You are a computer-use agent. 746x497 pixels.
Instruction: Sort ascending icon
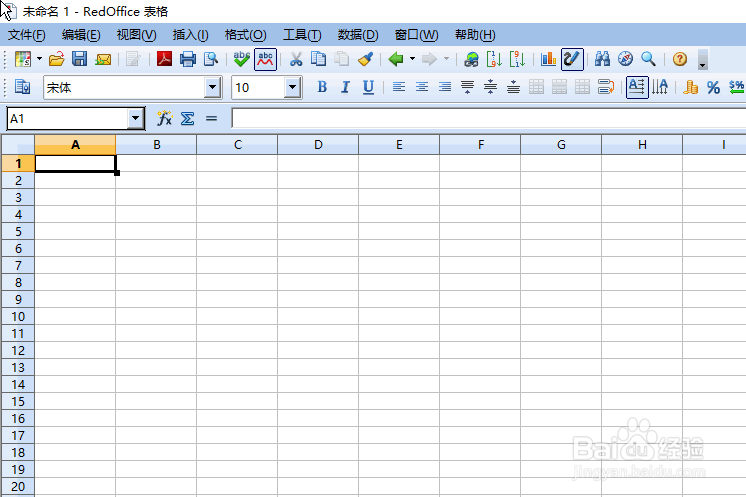click(494, 59)
